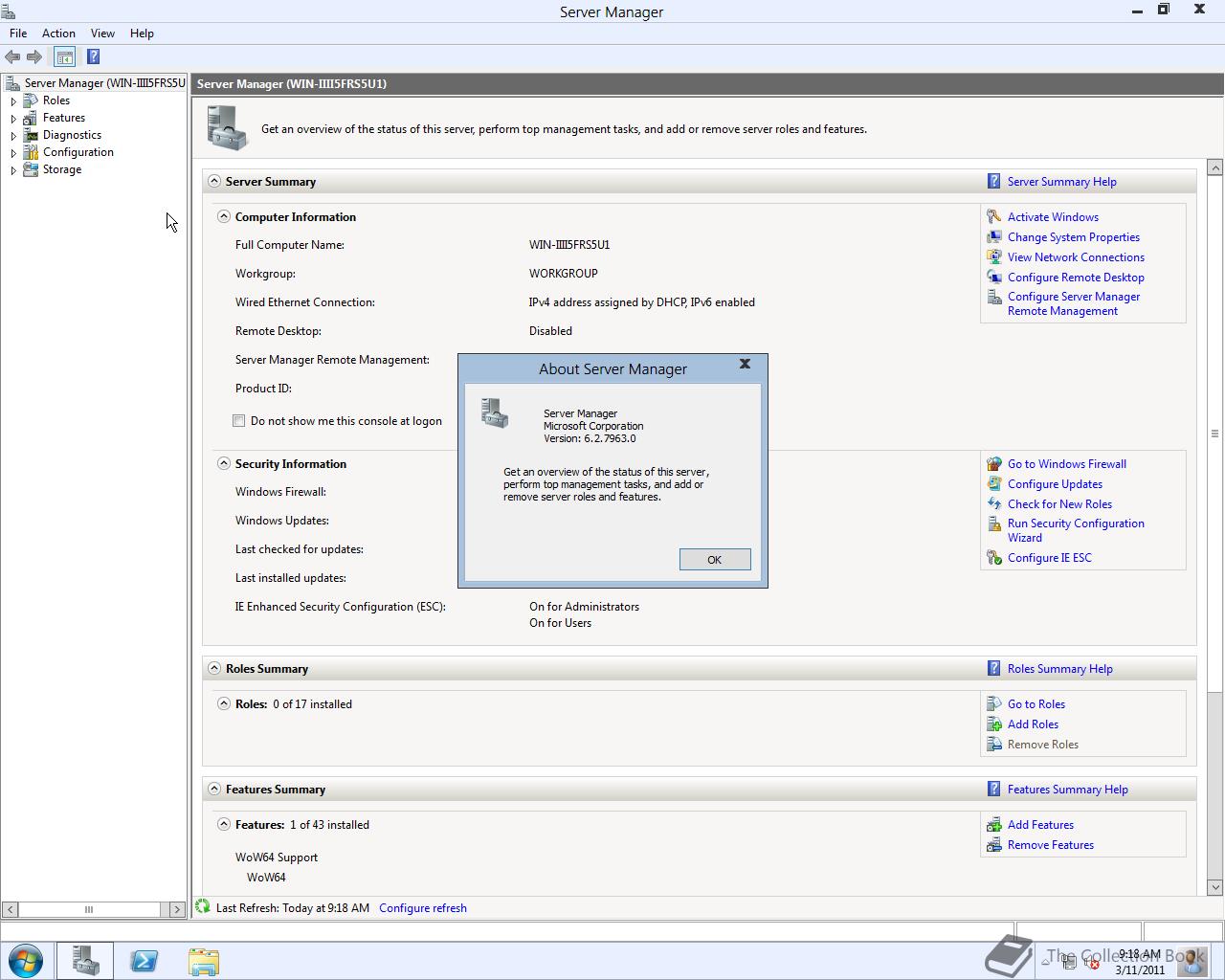Click the vertical scrollbar up arrow
Image resolution: width=1225 pixels, height=980 pixels.
[x=1215, y=168]
